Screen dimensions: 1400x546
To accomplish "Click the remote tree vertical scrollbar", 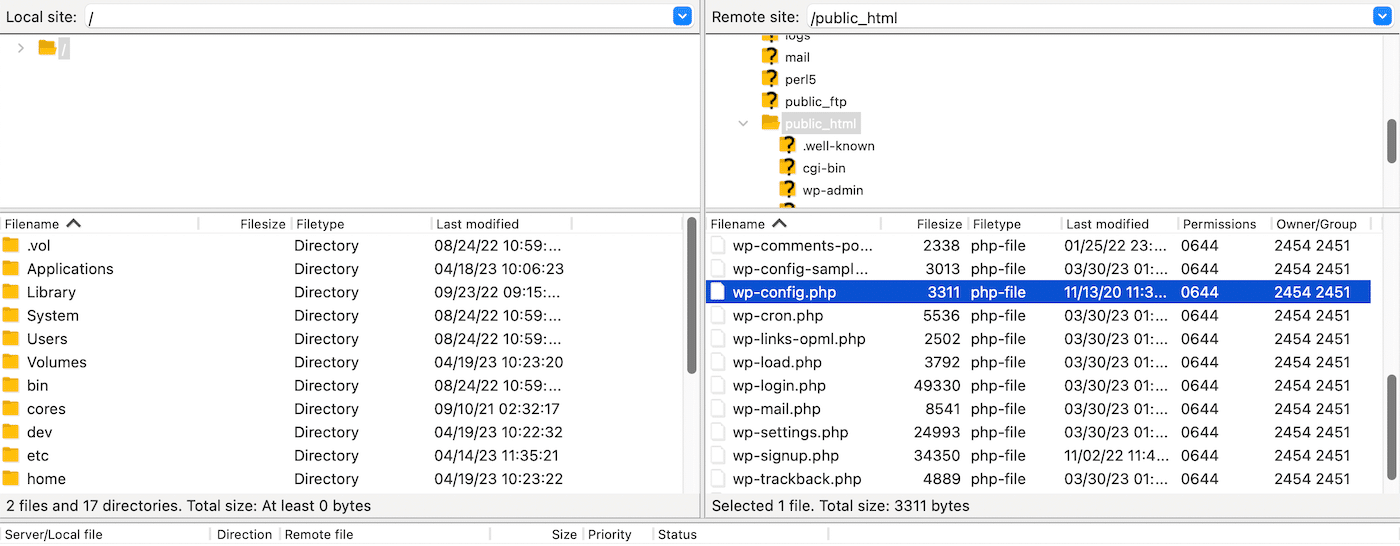I will coord(1392,140).
